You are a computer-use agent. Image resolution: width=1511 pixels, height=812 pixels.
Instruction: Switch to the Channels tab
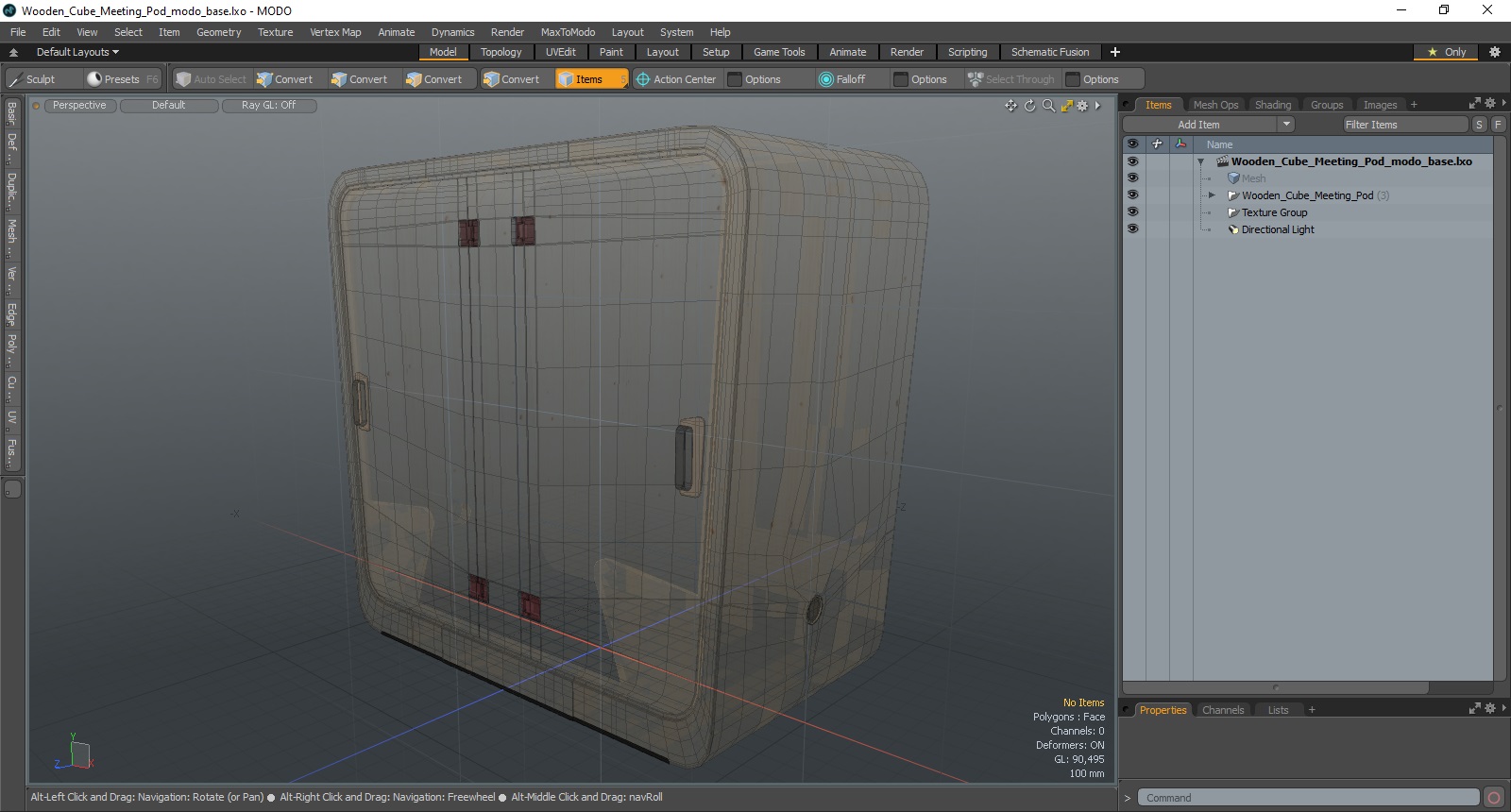1223,710
